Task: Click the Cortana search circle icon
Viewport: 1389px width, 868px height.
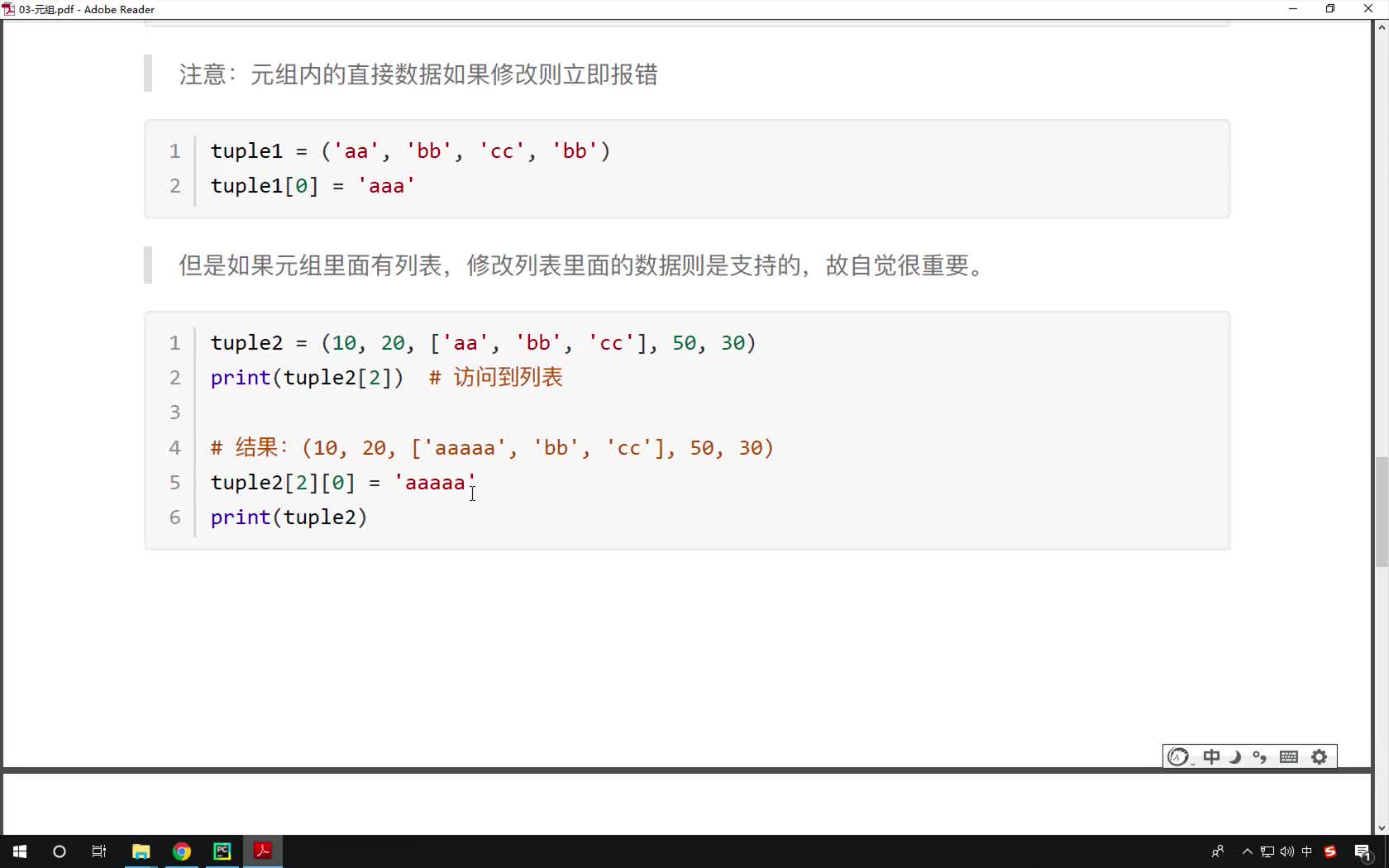Action: [x=60, y=851]
